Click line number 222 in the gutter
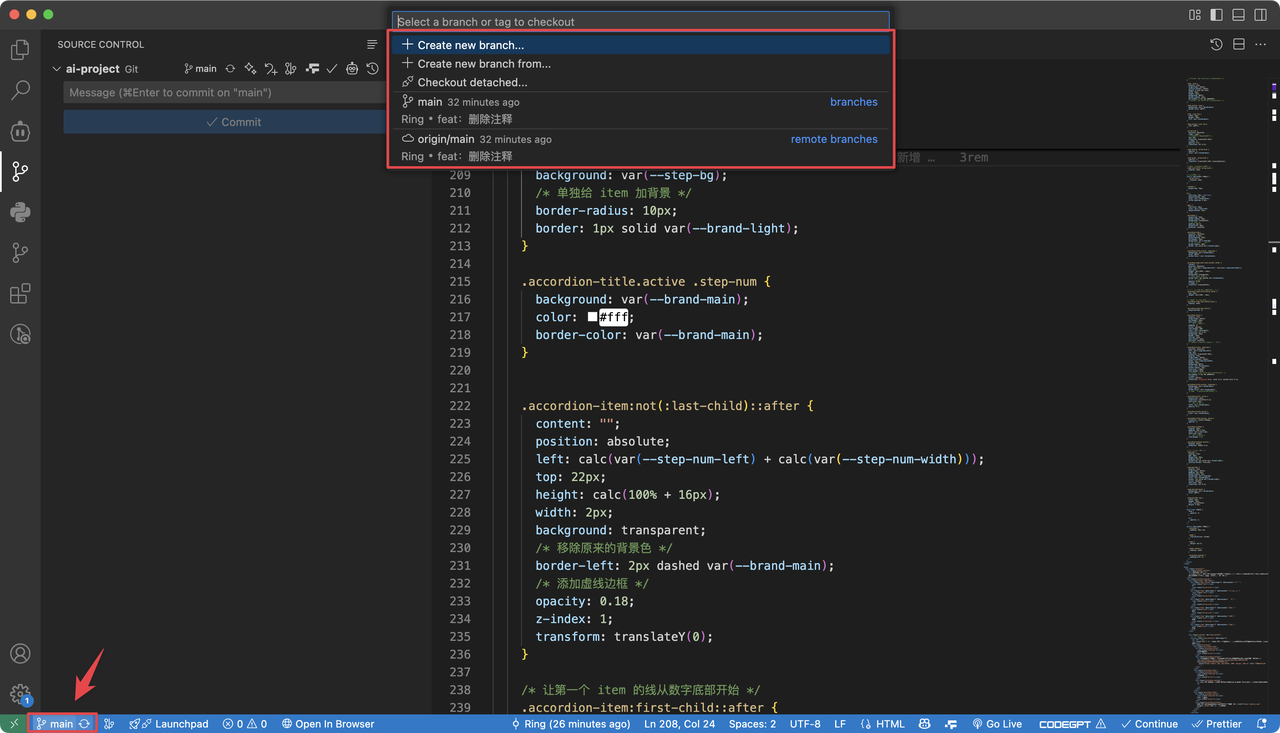The height and width of the screenshot is (733, 1280). [x=459, y=406]
